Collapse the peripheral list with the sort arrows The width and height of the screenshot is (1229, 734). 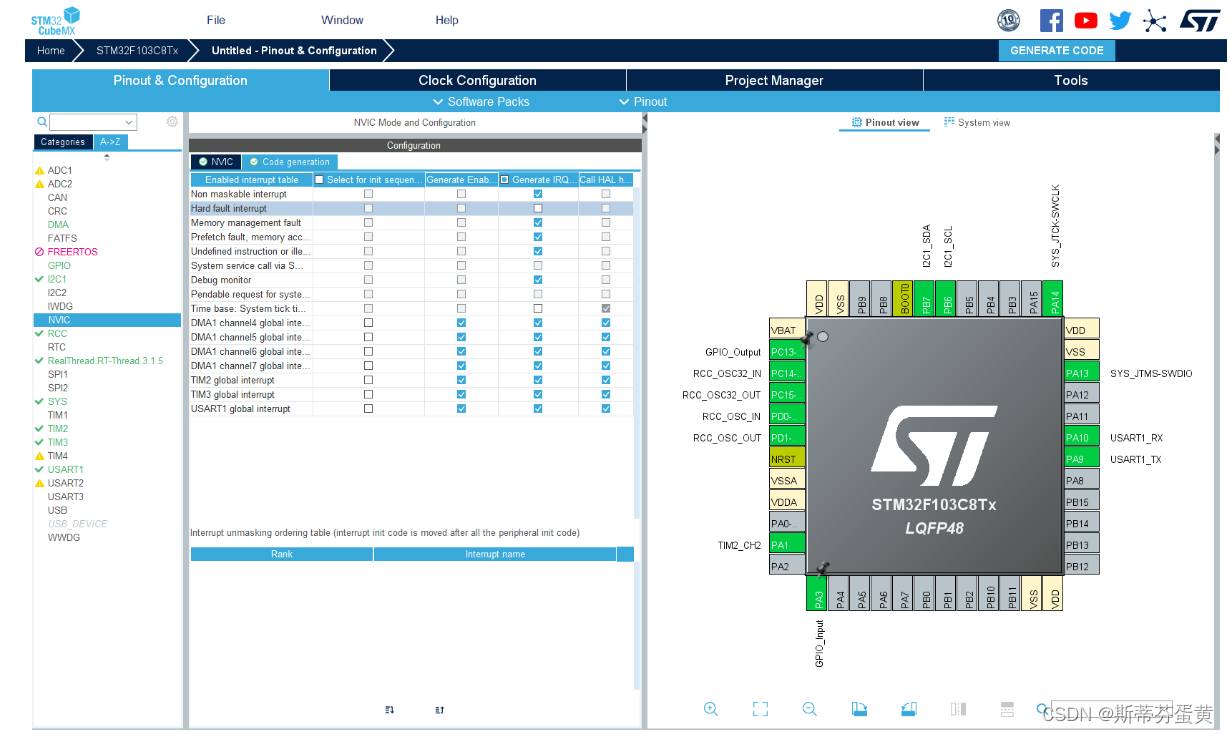[107, 156]
